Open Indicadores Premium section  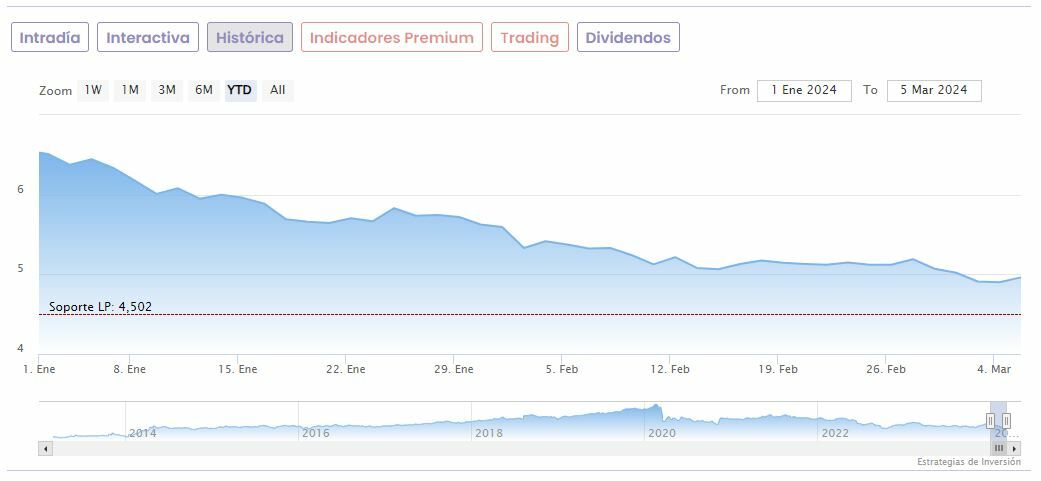pyautogui.click(x=391, y=38)
